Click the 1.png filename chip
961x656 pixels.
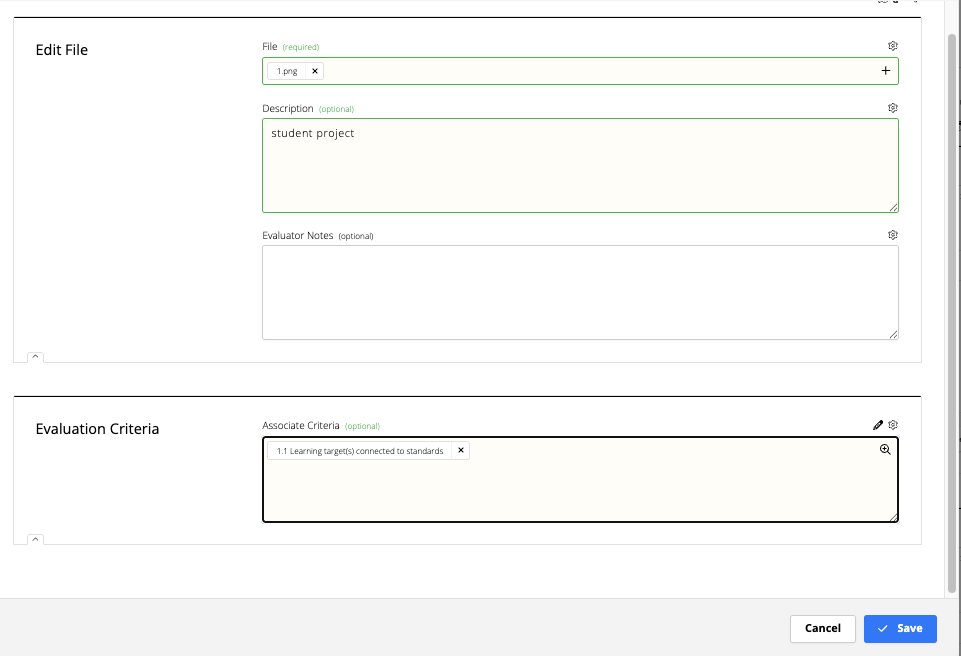click(x=288, y=70)
